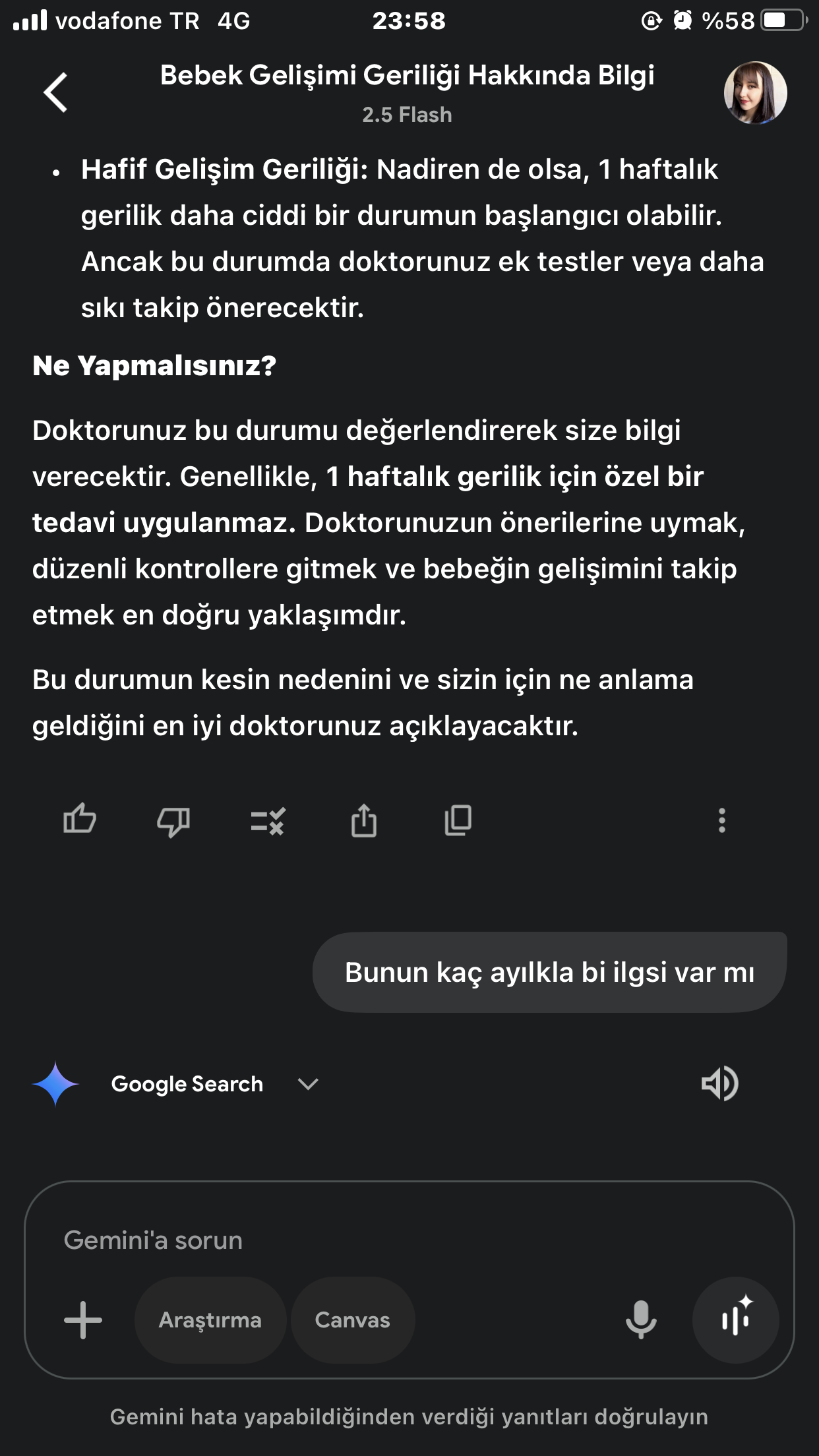Open the 2.5 Flash model selector
Screen dimensions: 819x1456
[x=407, y=115]
